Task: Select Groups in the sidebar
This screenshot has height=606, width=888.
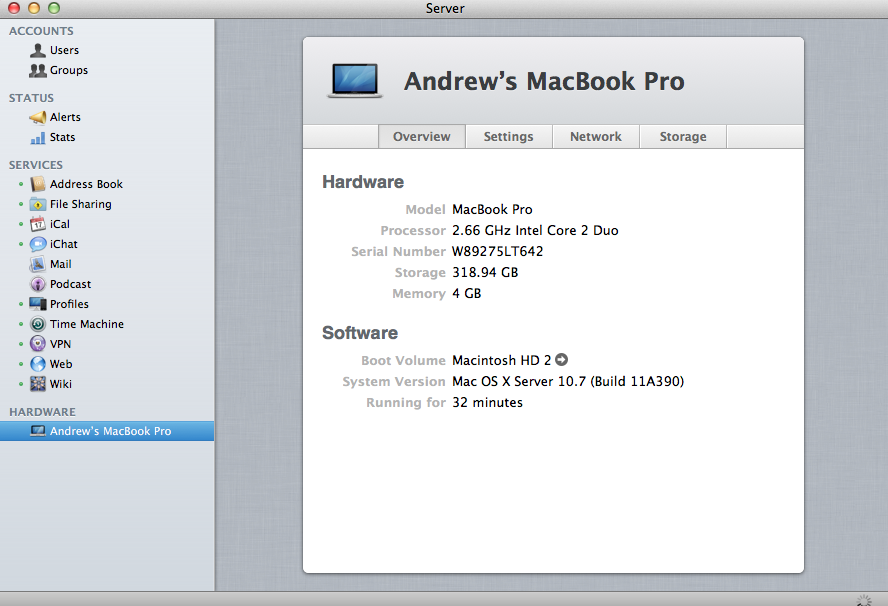Action: coord(107,70)
